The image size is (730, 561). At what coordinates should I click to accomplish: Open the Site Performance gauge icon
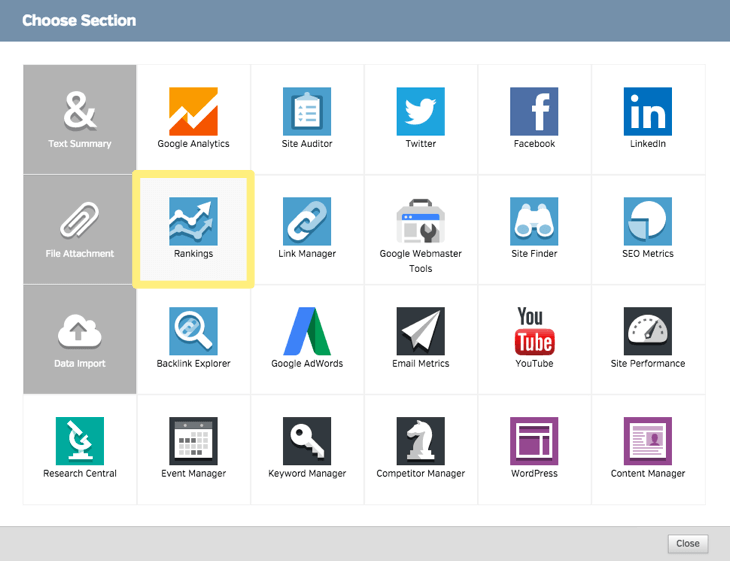(x=648, y=331)
